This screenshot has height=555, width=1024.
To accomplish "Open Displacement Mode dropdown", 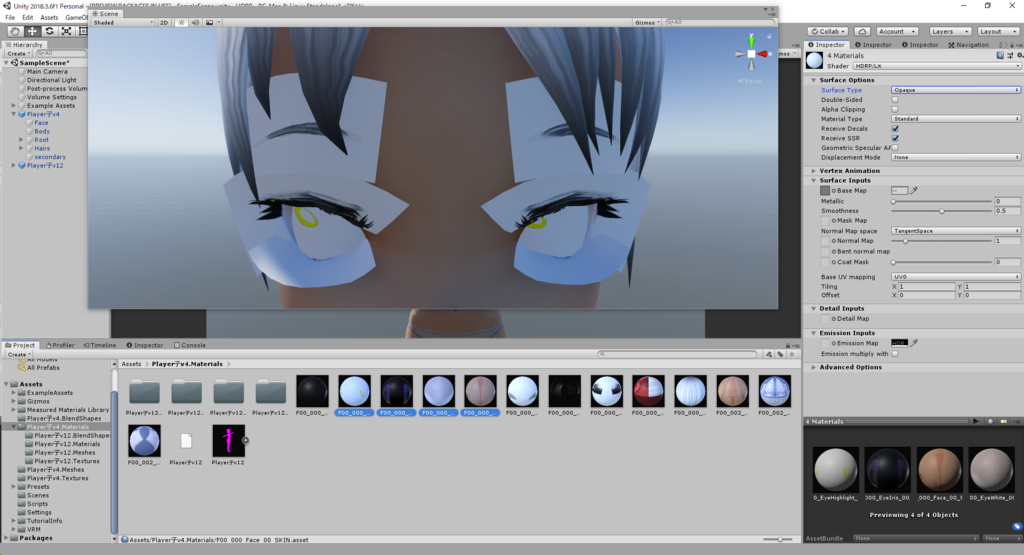I will 955,157.
